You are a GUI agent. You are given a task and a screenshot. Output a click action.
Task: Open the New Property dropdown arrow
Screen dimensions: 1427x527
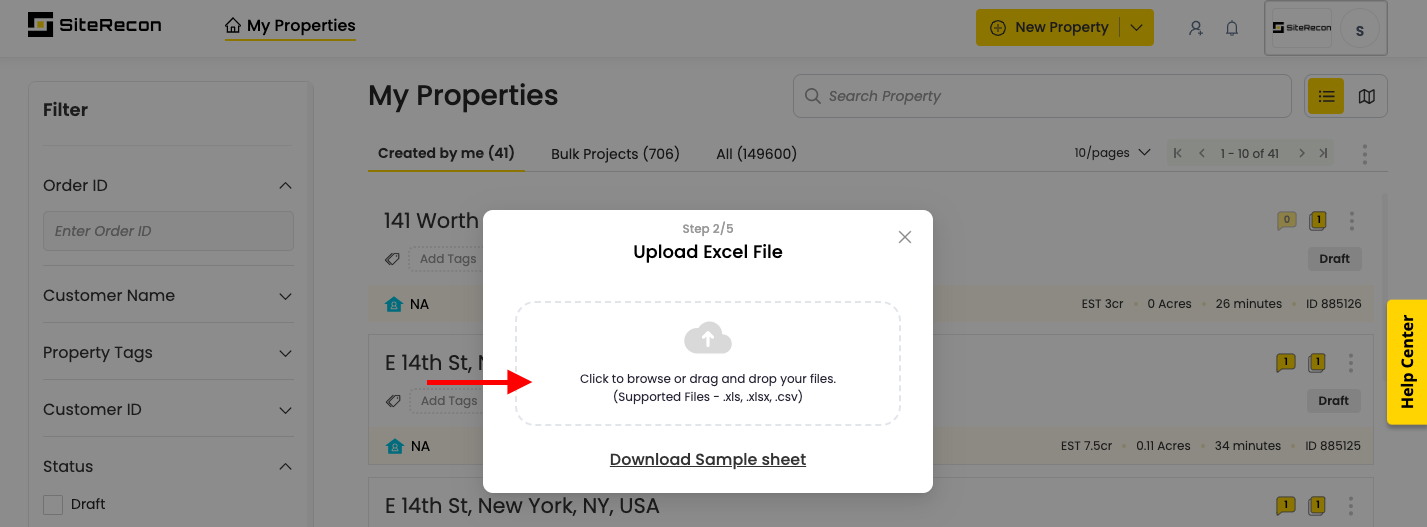tap(1136, 28)
